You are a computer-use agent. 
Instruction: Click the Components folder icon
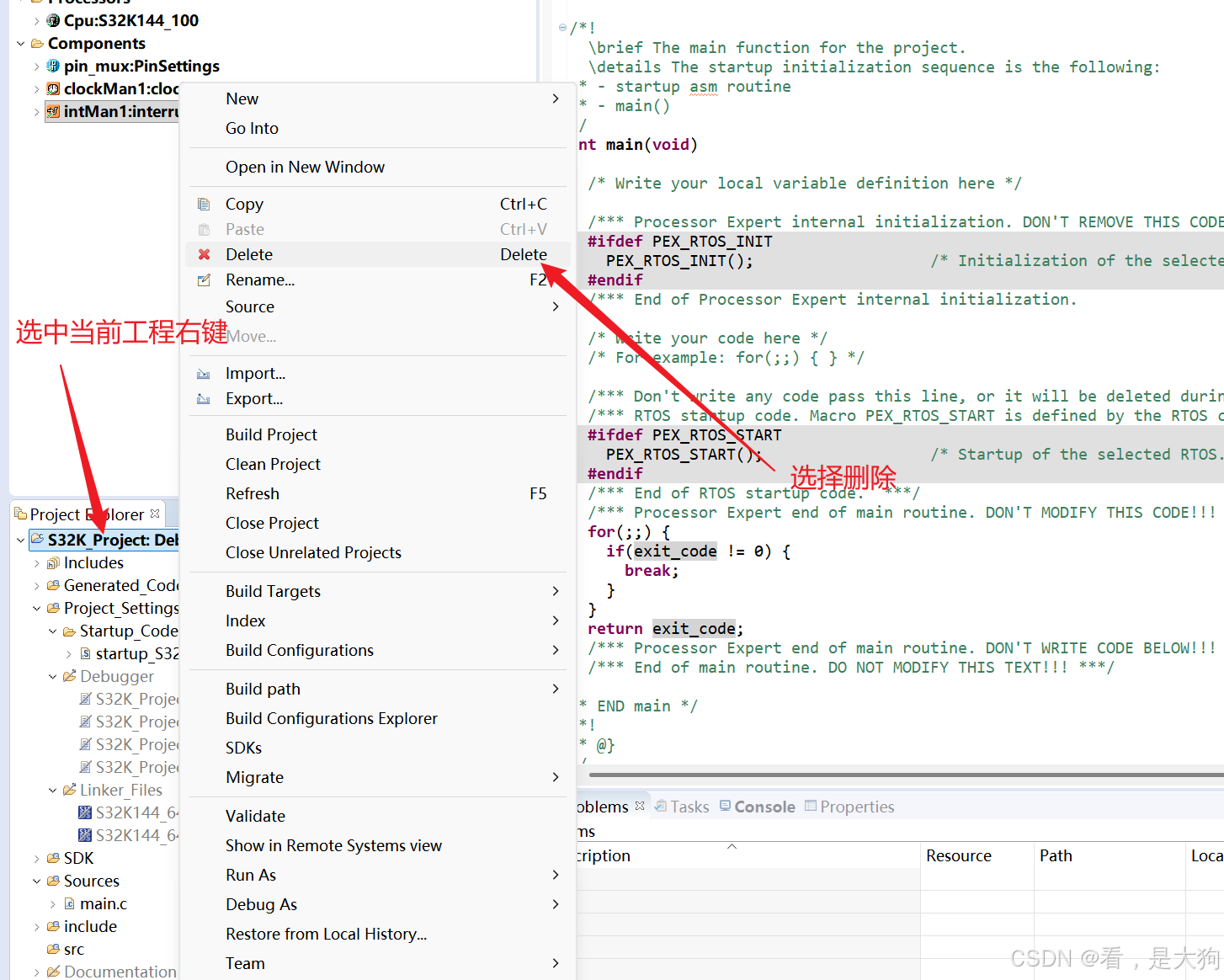(37, 43)
